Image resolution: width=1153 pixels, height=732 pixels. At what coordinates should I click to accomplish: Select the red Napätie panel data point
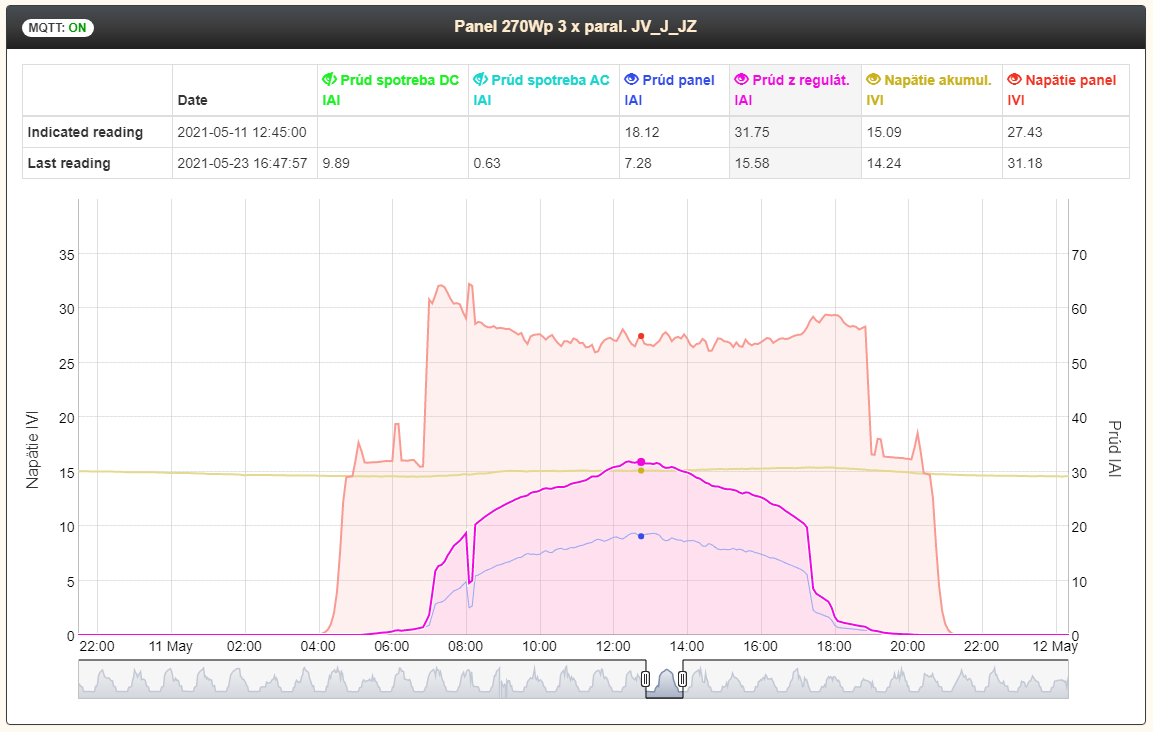pyautogui.click(x=641, y=336)
